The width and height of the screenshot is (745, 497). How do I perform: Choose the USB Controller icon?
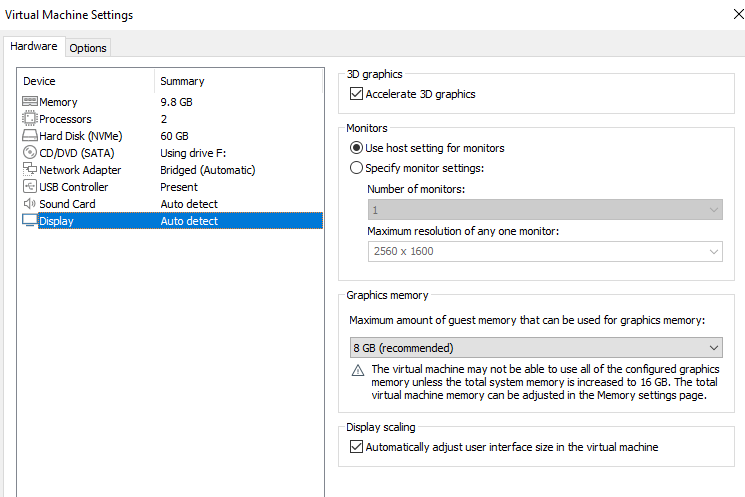click(29, 187)
